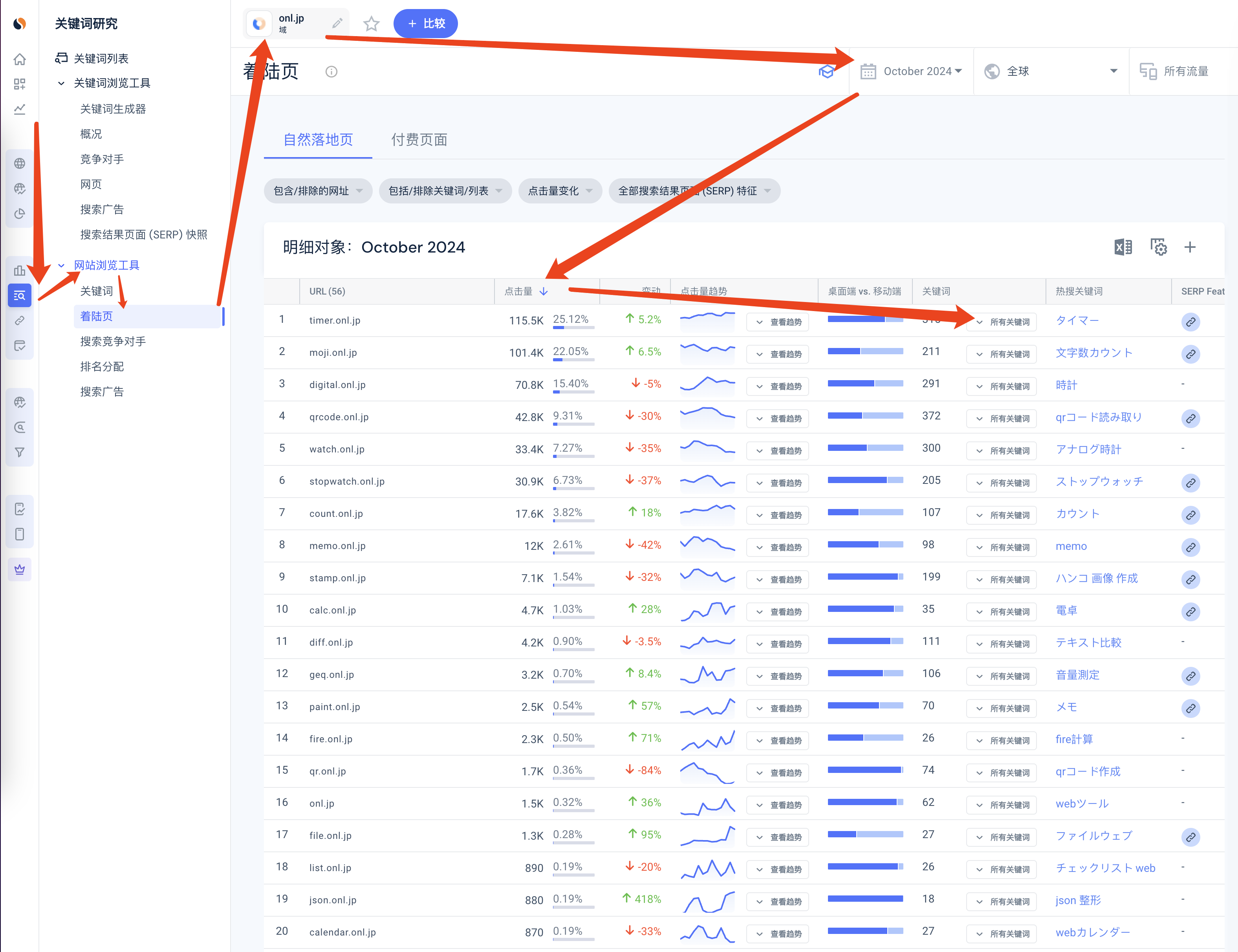Collapse the 网站浏览工具 tree section

61,265
